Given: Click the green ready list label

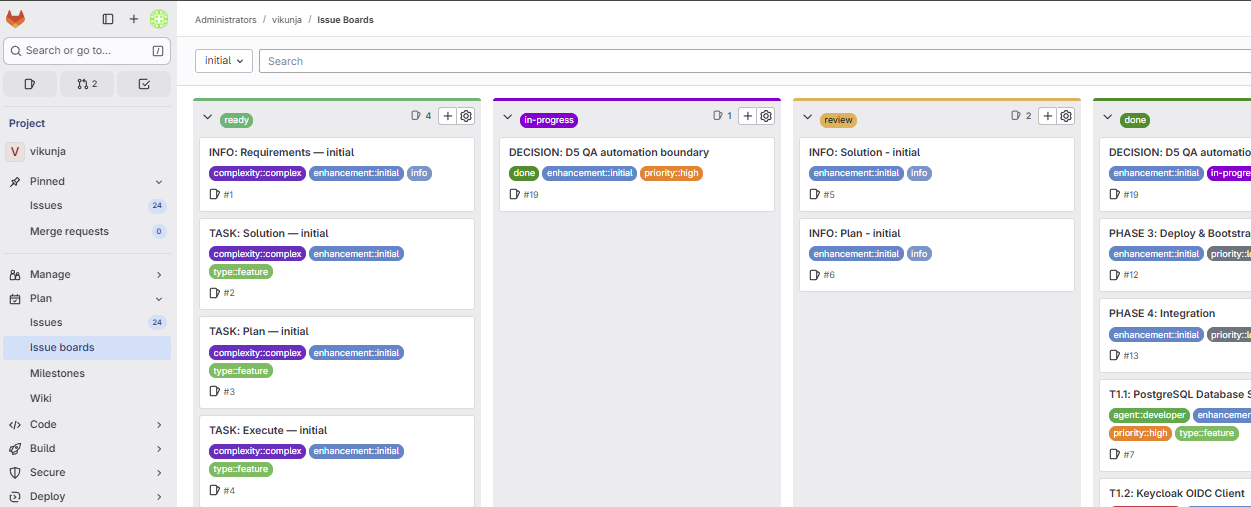Looking at the screenshot, I should (237, 120).
